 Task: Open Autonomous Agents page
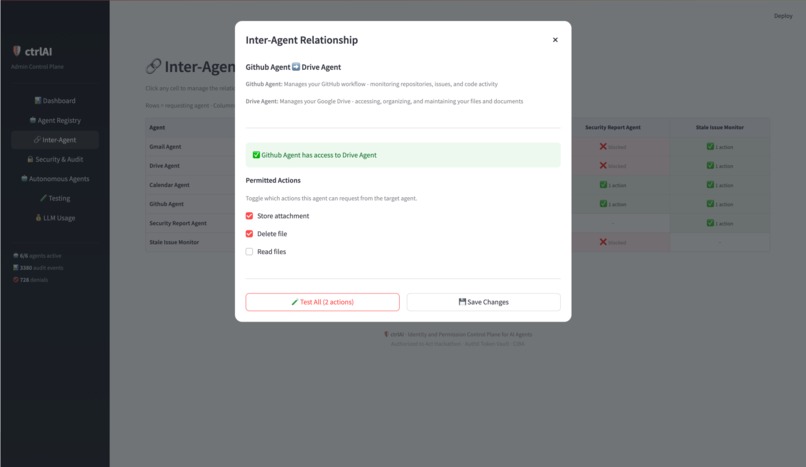55,179
